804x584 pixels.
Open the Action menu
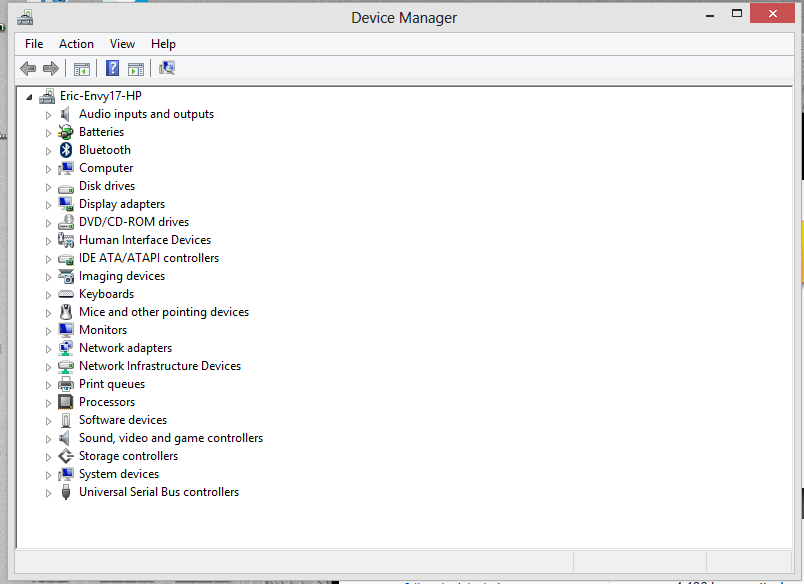pyautogui.click(x=76, y=44)
